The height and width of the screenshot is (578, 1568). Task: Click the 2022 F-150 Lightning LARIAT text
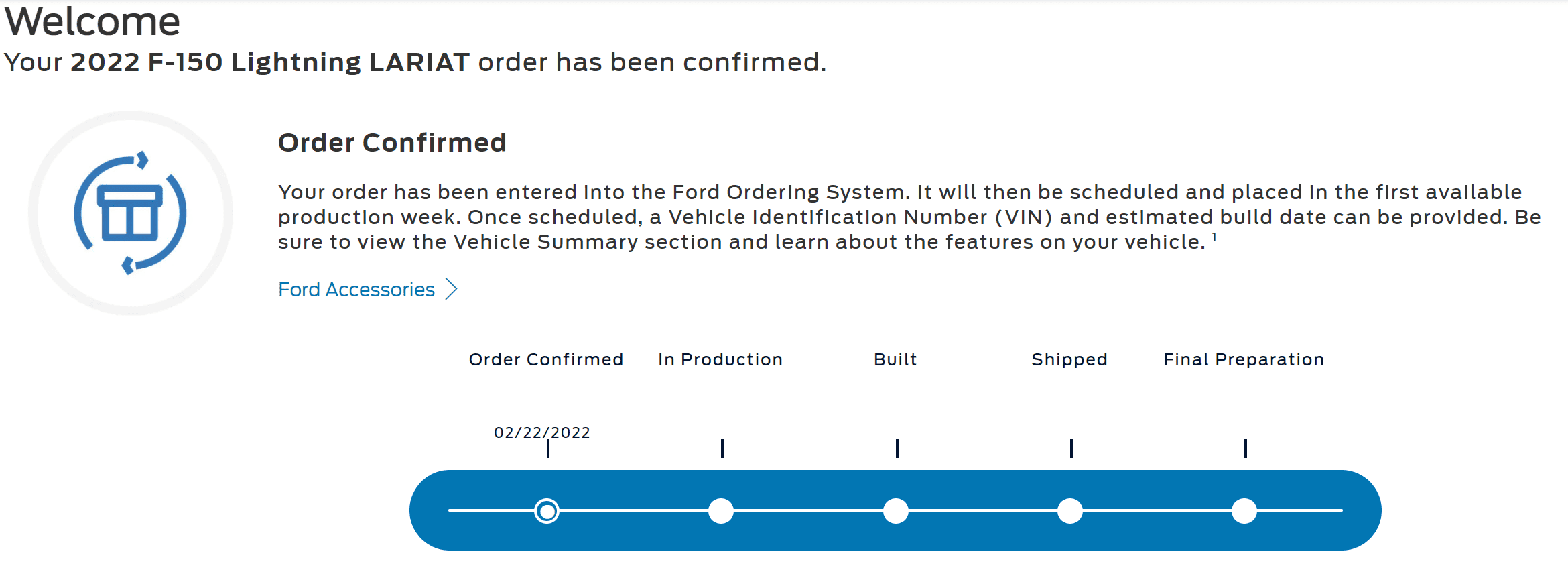coord(270,62)
